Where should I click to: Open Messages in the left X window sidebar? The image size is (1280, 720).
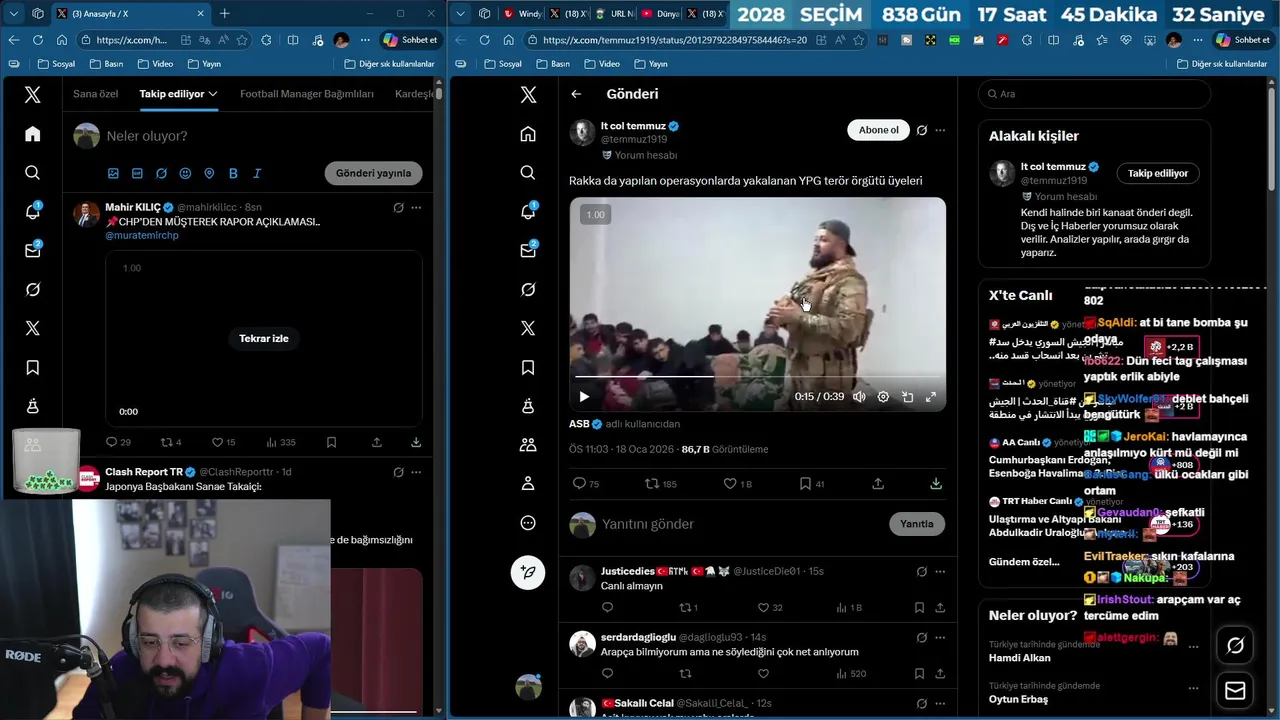[32, 250]
